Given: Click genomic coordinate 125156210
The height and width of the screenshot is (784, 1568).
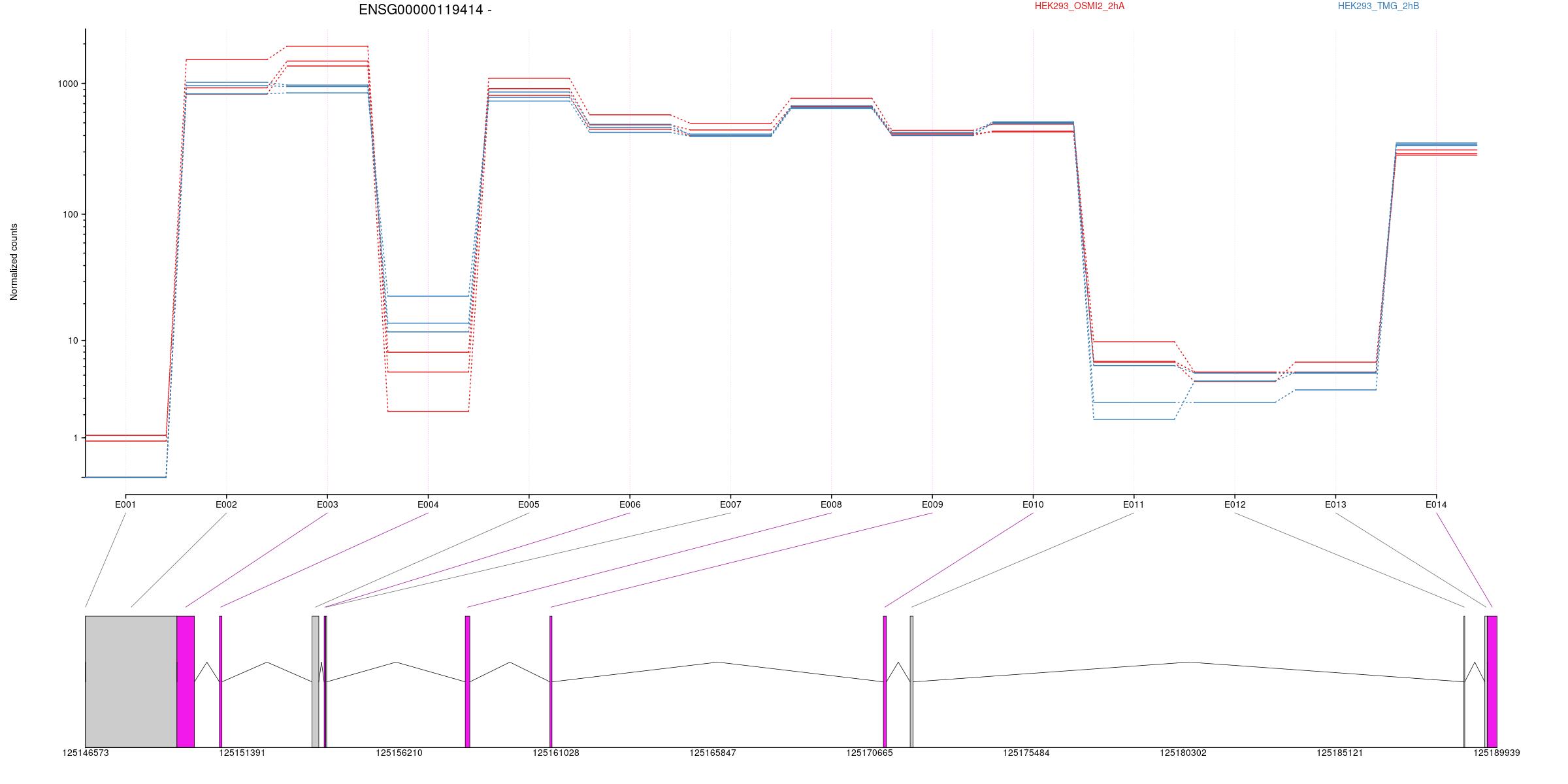Looking at the screenshot, I should point(399,753).
